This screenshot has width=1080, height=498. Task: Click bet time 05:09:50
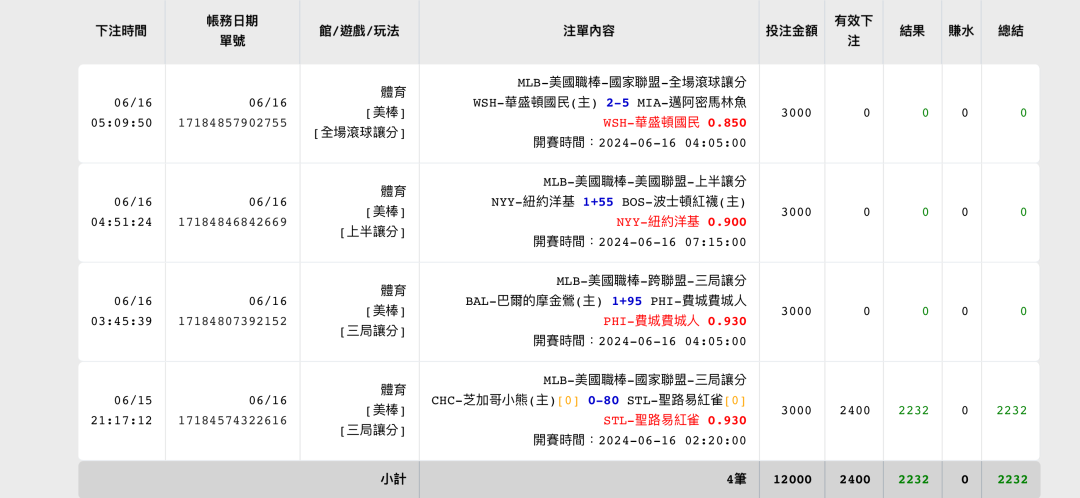tap(121, 123)
